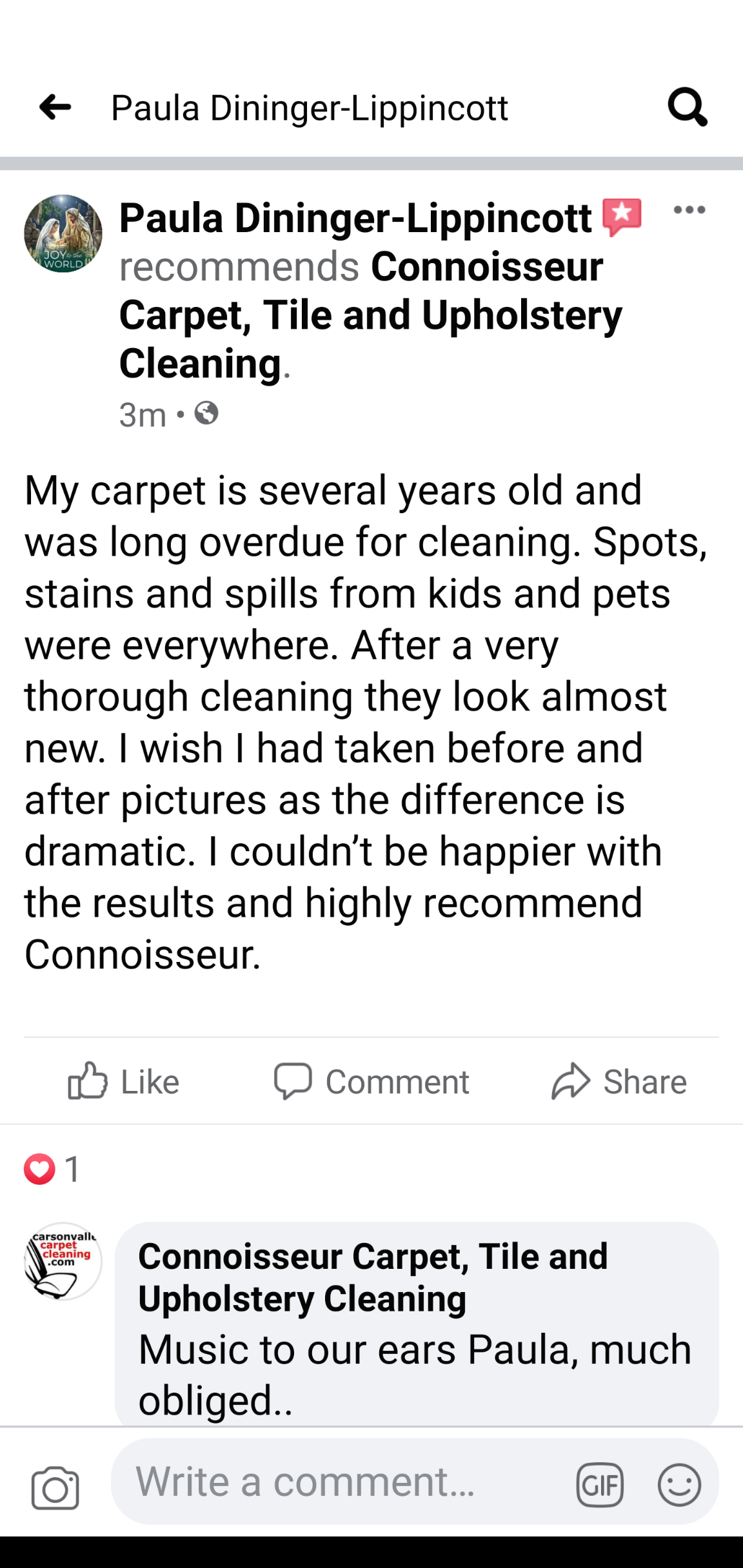Open the post options three-dot menu

[x=689, y=210]
